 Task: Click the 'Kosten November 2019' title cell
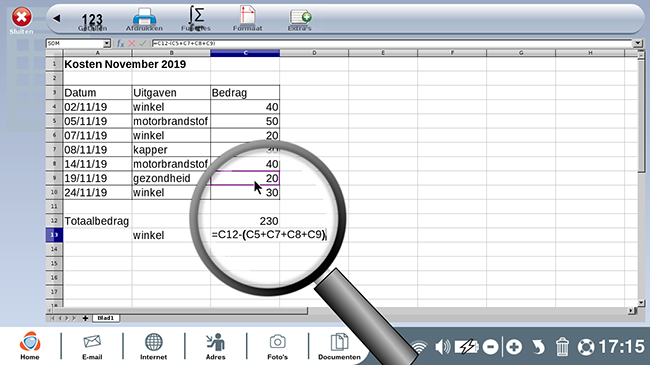[125, 64]
